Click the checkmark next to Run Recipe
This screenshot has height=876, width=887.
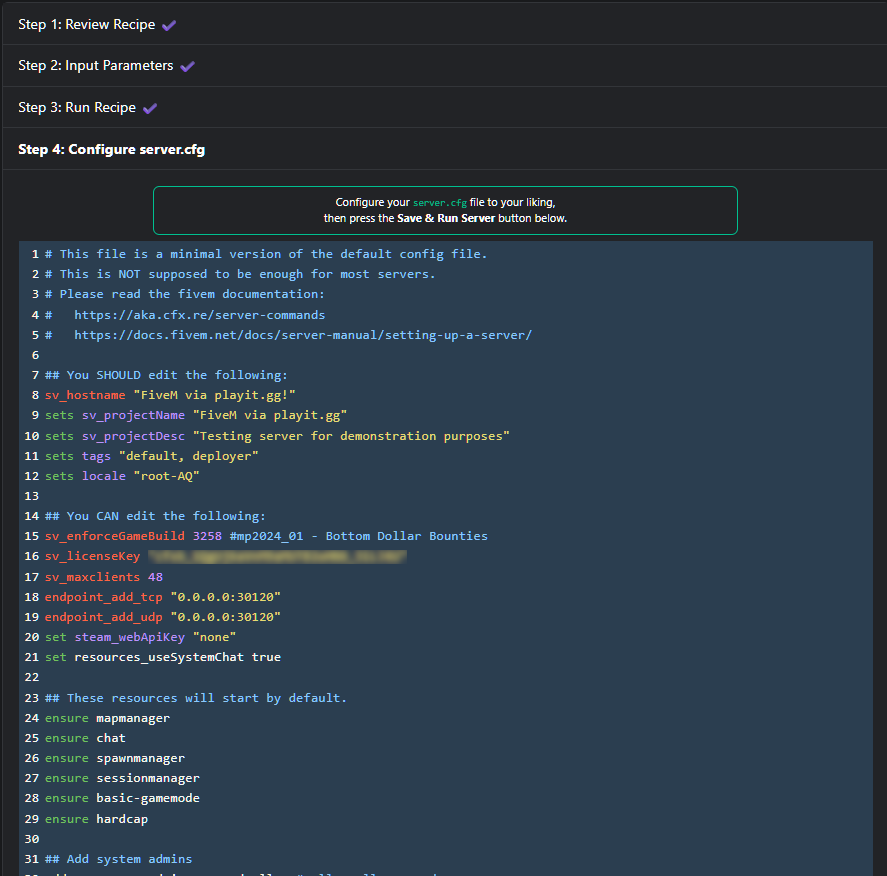[150, 109]
